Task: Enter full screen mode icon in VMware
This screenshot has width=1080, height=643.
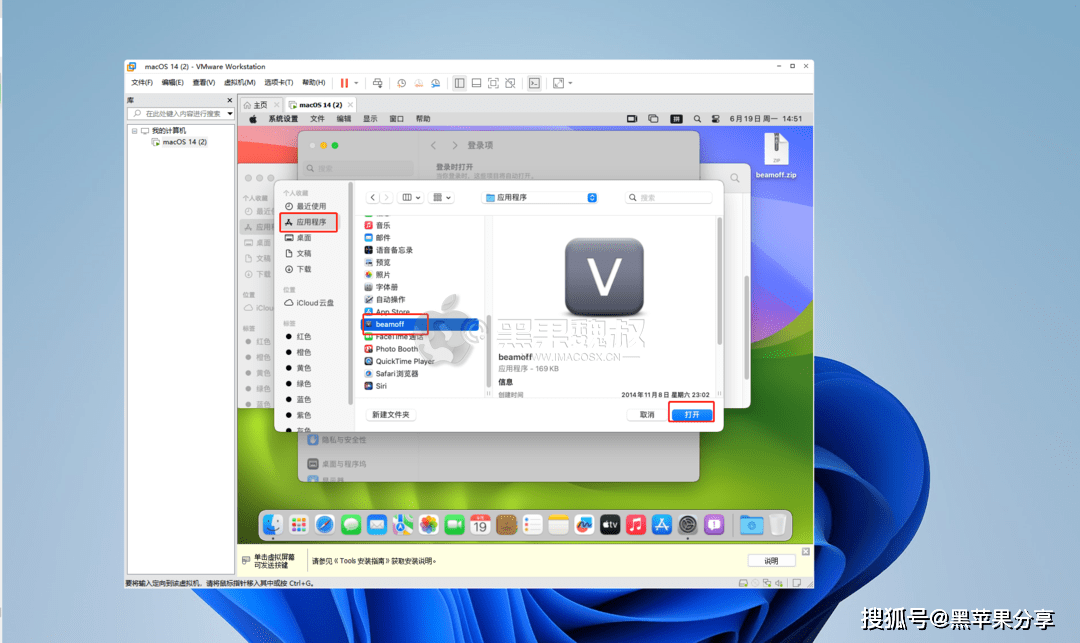Action: tap(493, 83)
